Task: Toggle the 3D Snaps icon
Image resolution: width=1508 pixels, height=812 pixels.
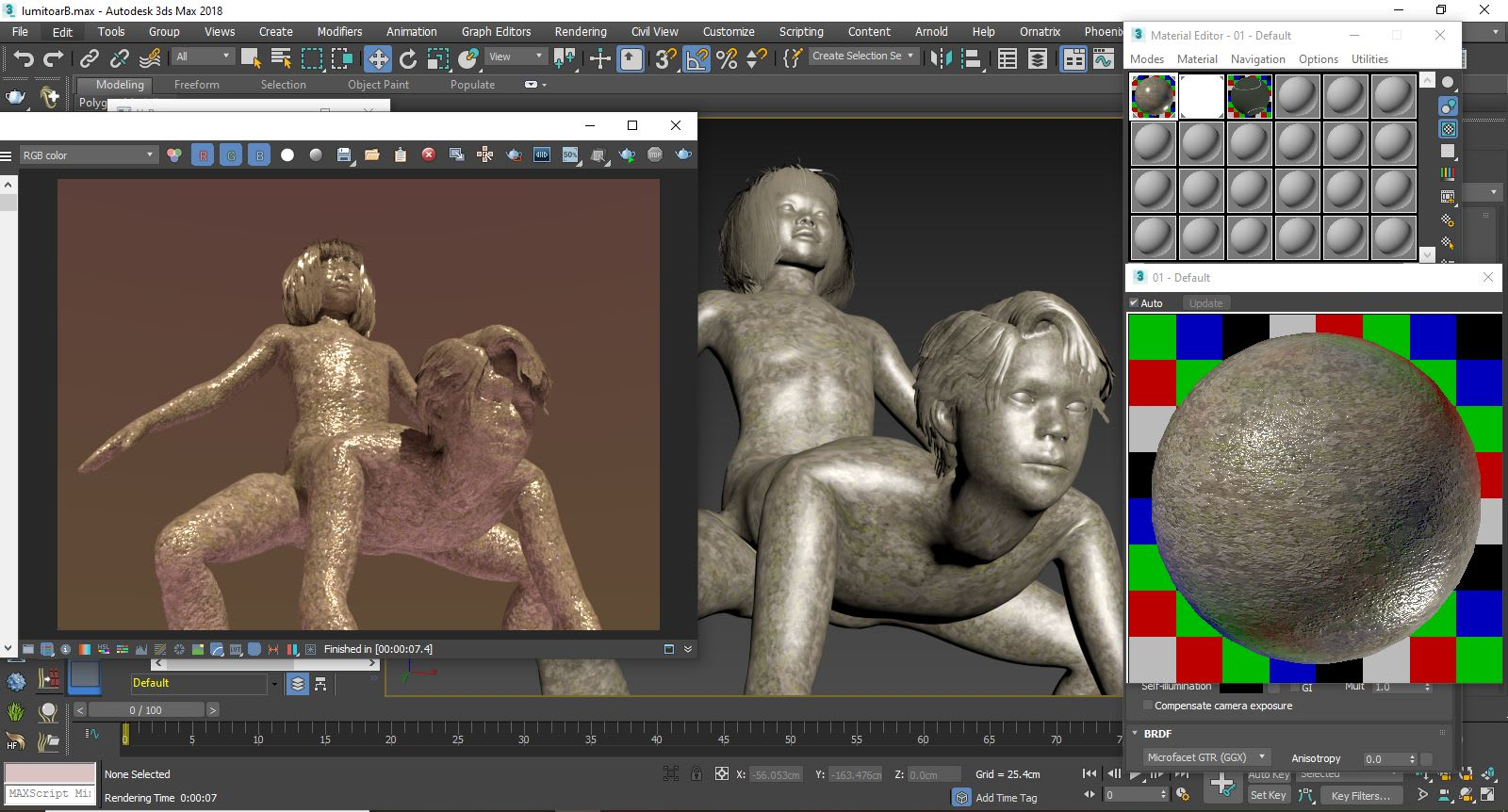Action: point(665,58)
